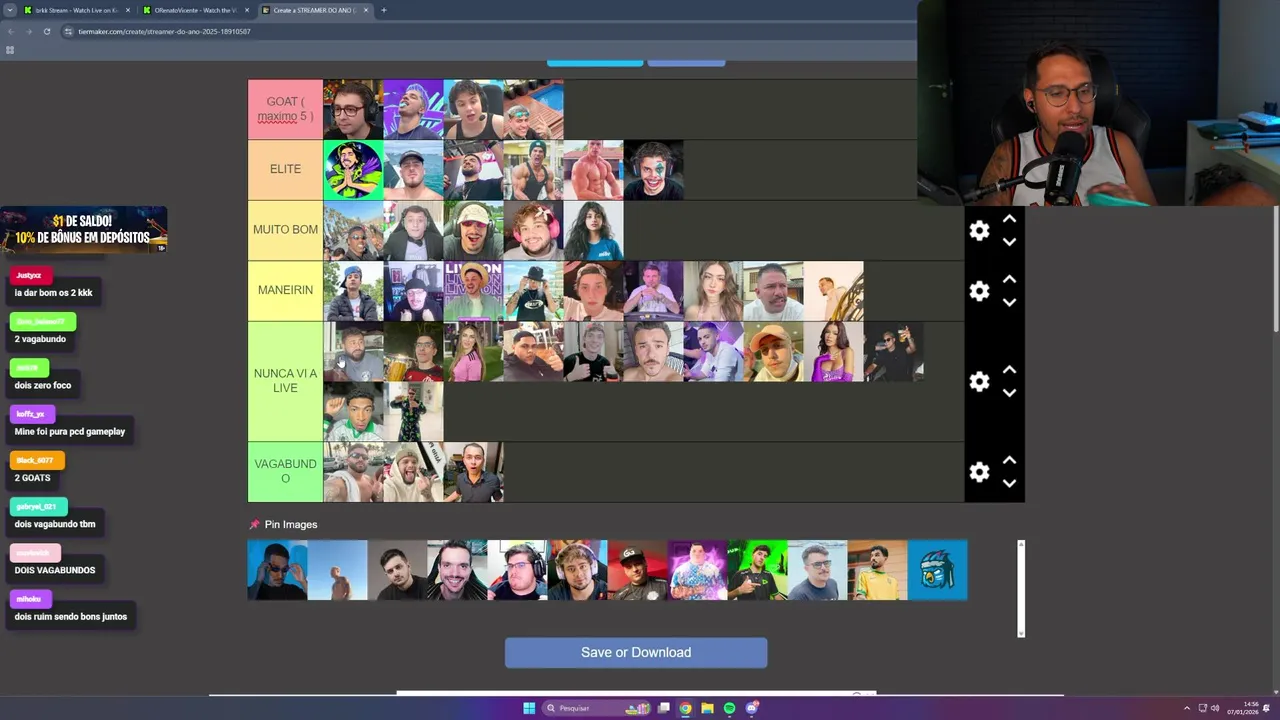Open settings gear for VAGABUNDO row
Image resolution: width=1280 pixels, height=720 pixels.
[x=979, y=472]
